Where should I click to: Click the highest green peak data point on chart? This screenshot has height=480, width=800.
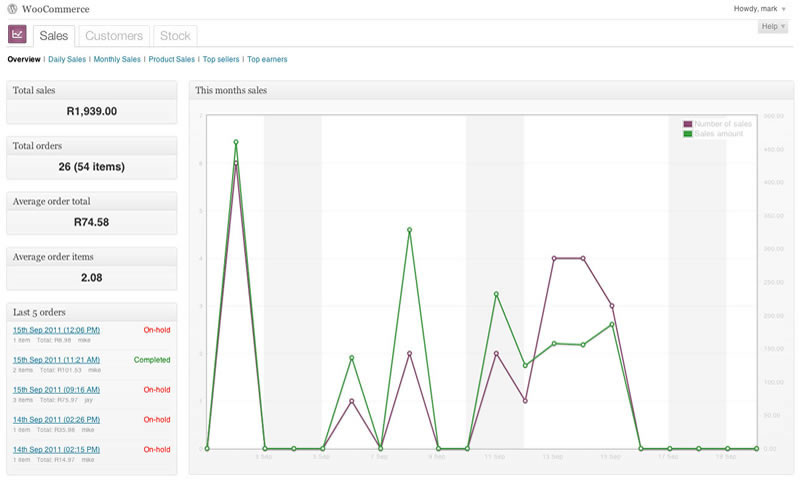[236, 142]
